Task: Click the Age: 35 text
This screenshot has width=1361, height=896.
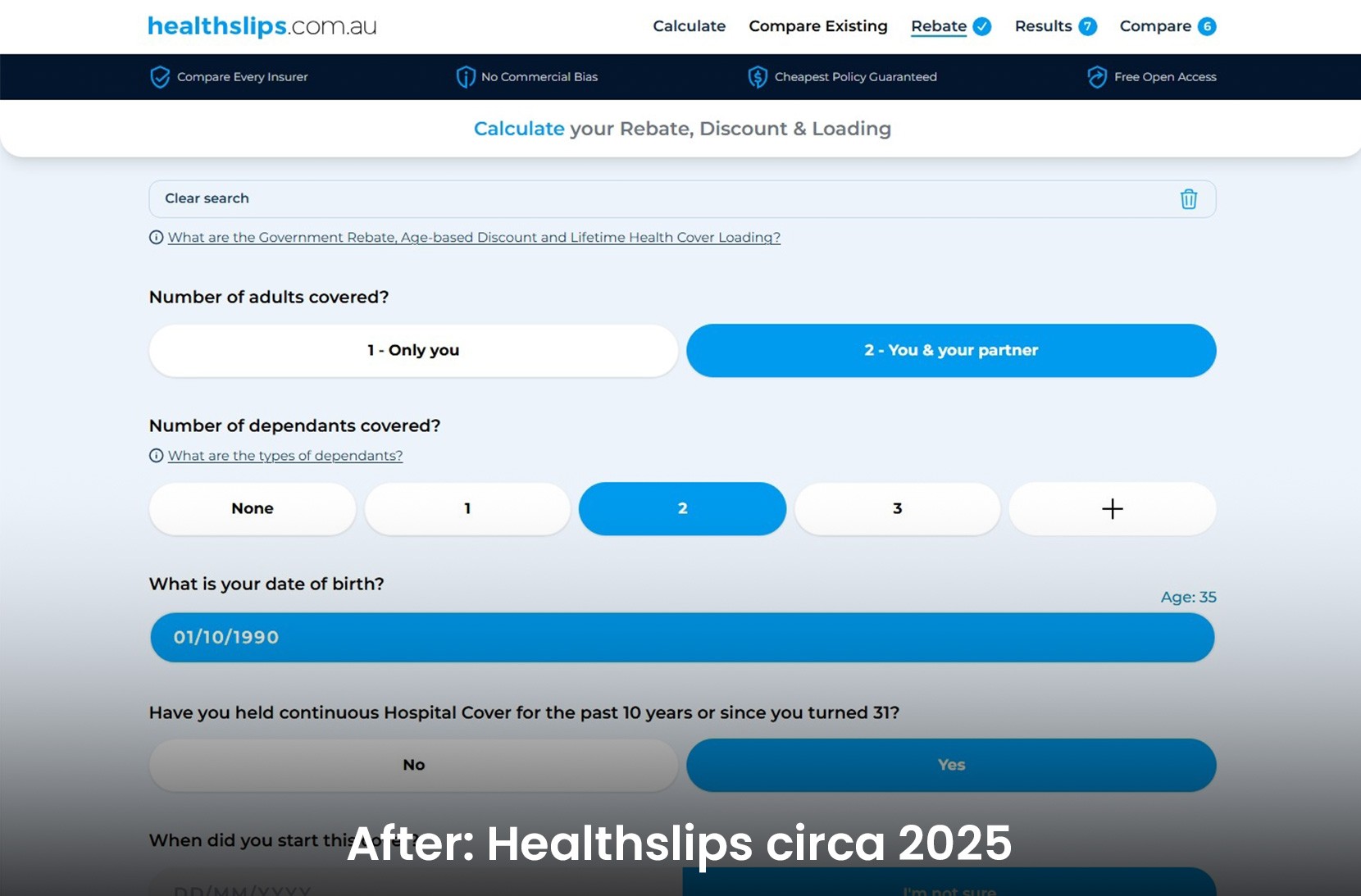Action: 1188,598
